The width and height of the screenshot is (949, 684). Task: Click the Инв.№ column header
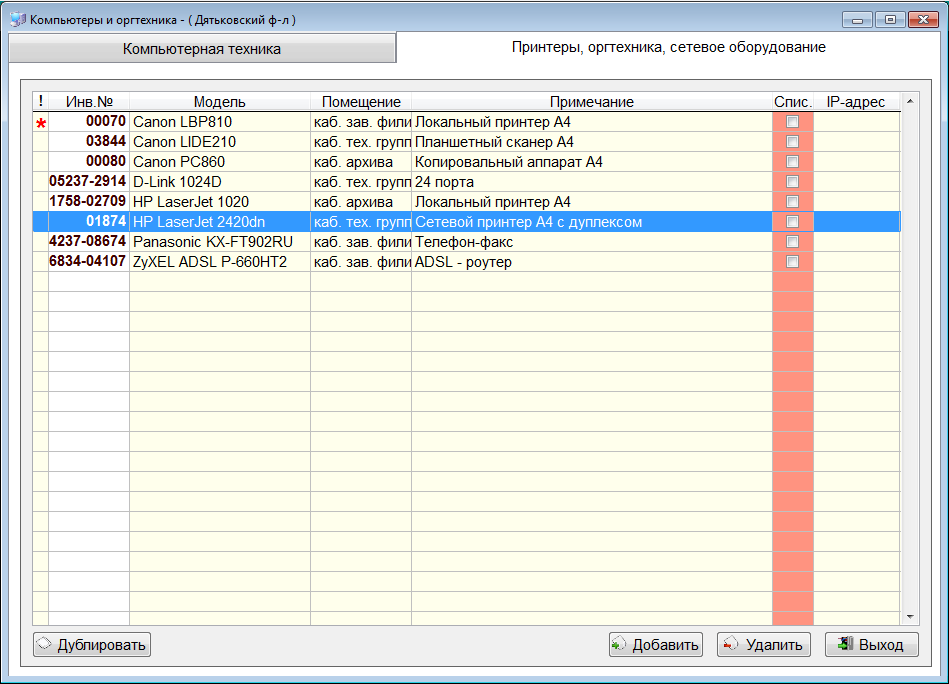89,102
